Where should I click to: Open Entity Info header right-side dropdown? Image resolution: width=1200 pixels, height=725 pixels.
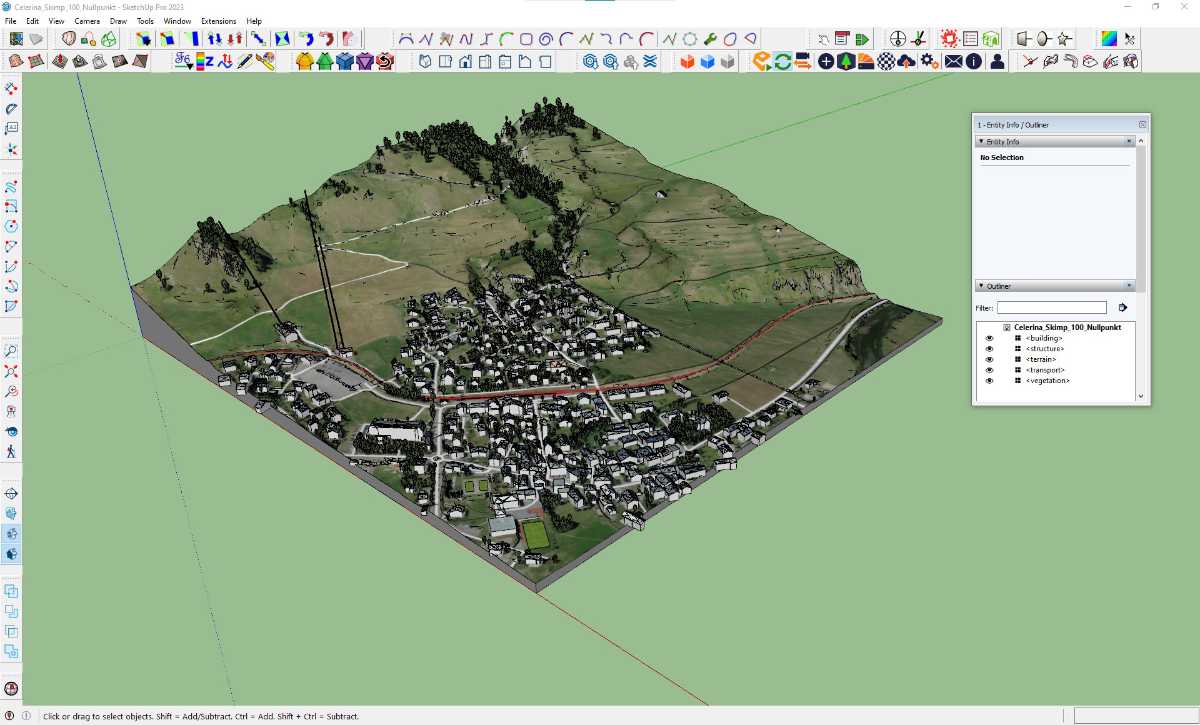pos(1130,142)
